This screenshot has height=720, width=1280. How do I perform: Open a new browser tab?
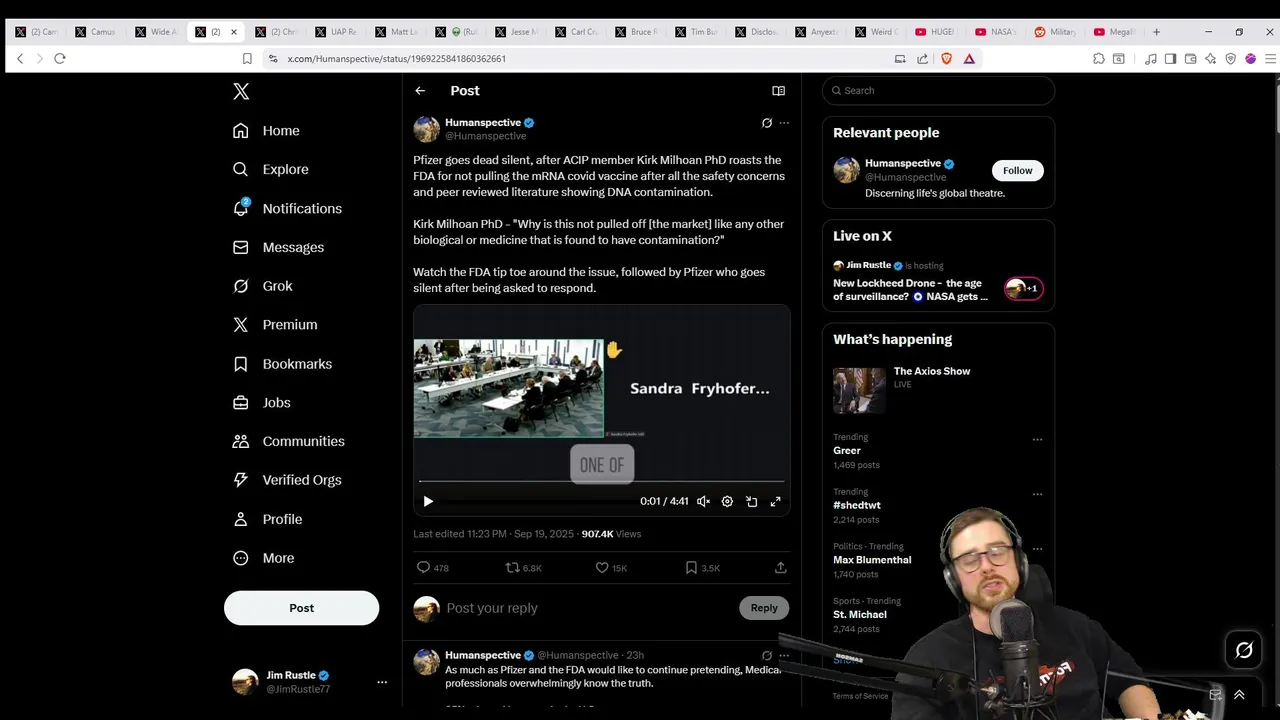coord(1156,32)
